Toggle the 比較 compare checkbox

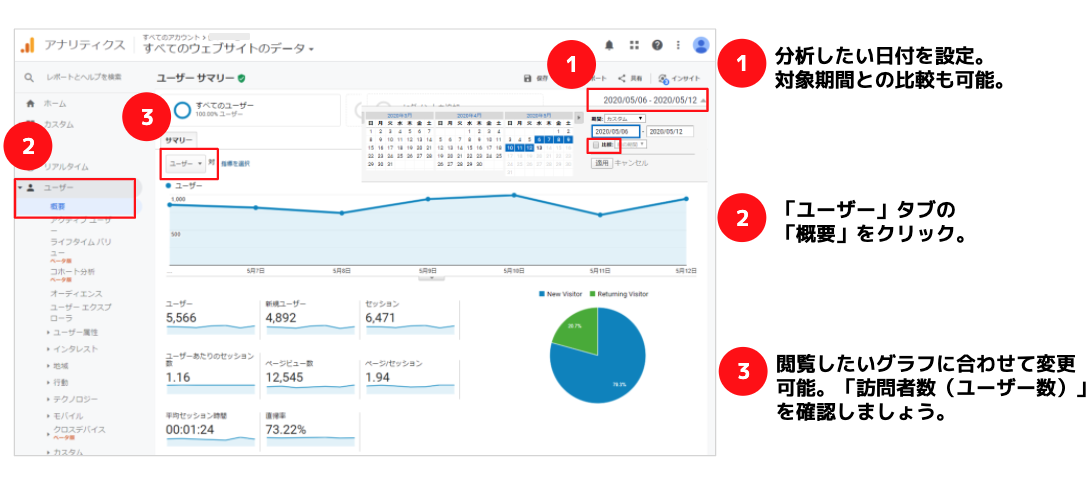(x=595, y=144)
